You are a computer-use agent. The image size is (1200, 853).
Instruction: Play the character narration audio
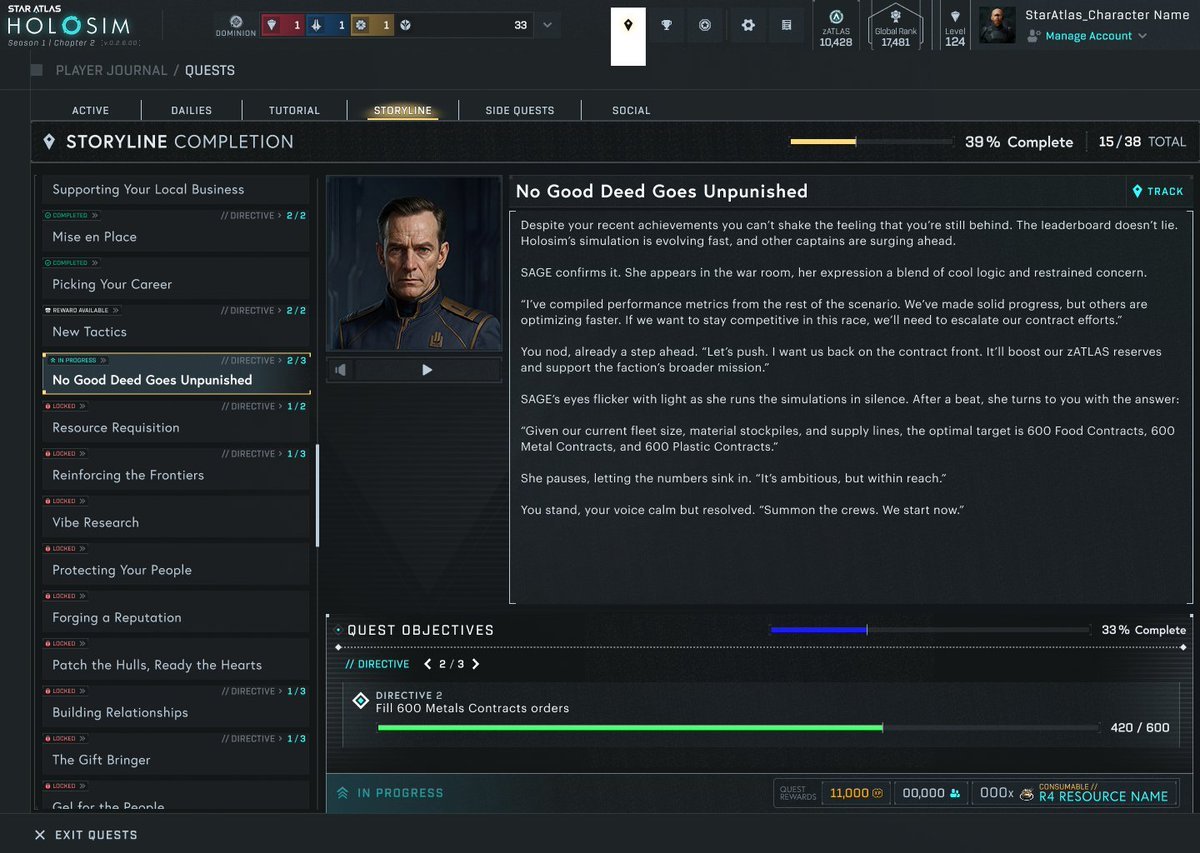427,370
